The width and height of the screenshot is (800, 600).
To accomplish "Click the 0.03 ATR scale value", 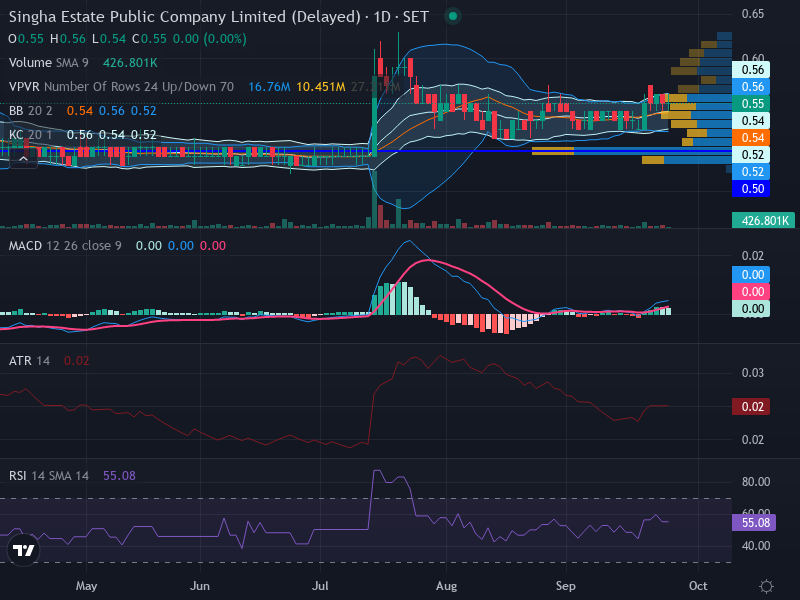I will coord(753,373).
